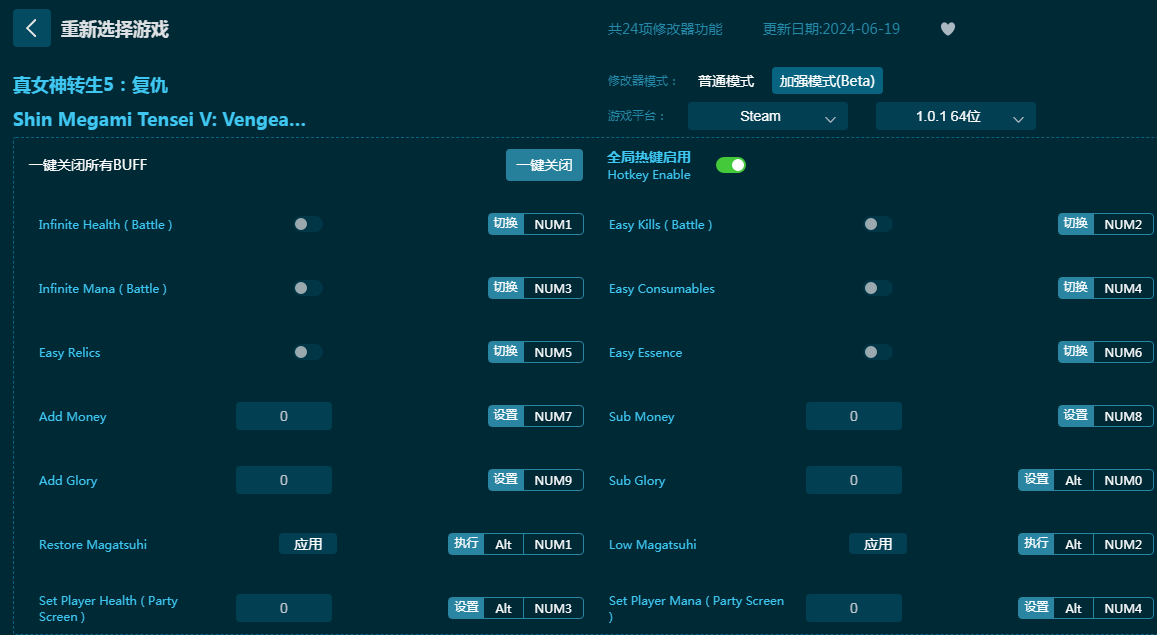Click the Set Player Mana value field
Image resolution: width=1157 pixels, height=635 pixels.
[854, 608]
